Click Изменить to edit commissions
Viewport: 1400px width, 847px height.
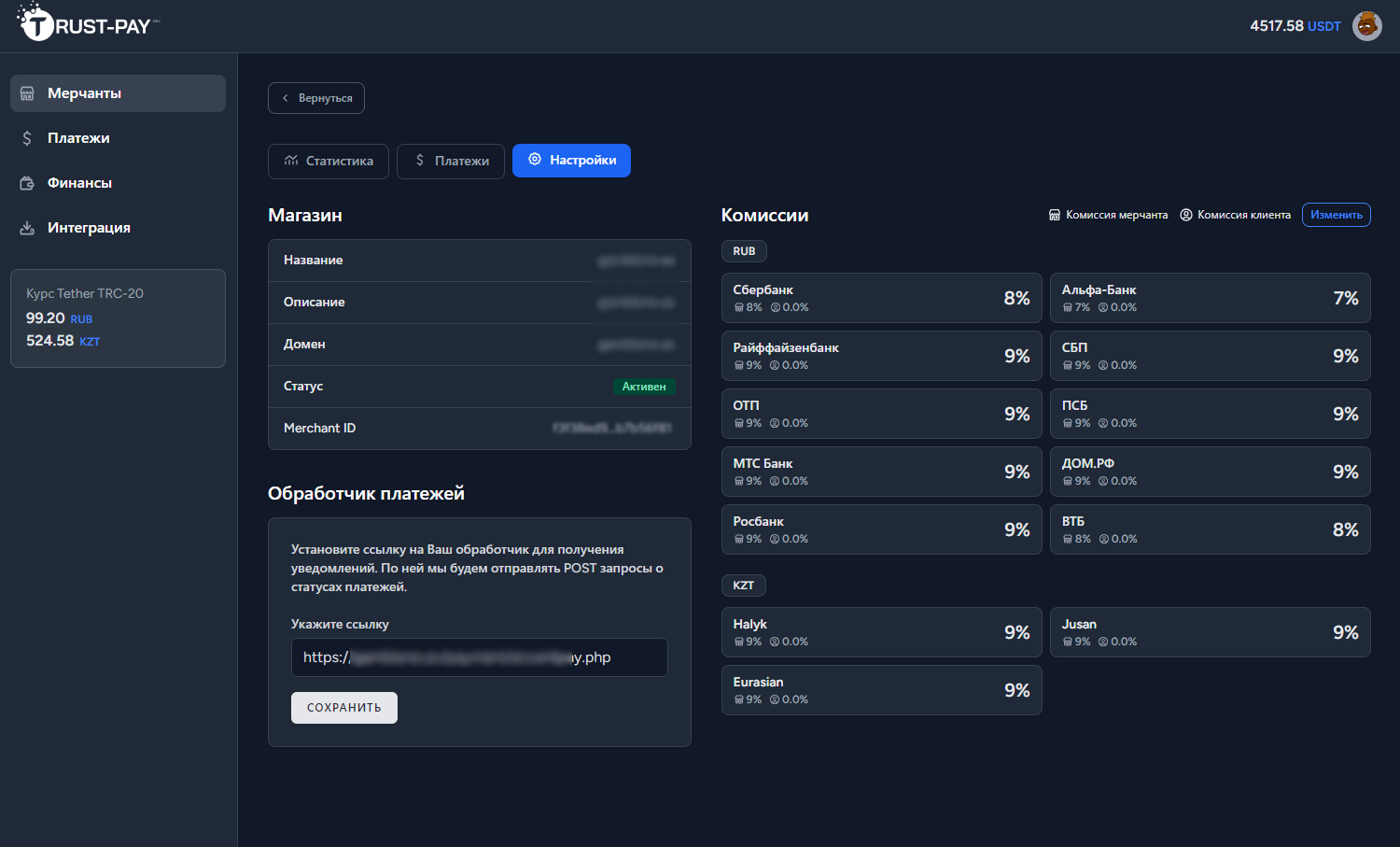click(x=1337, y=215)
